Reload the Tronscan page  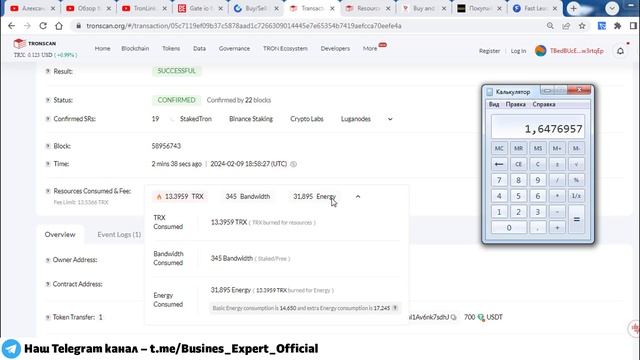tap(43, 26)
